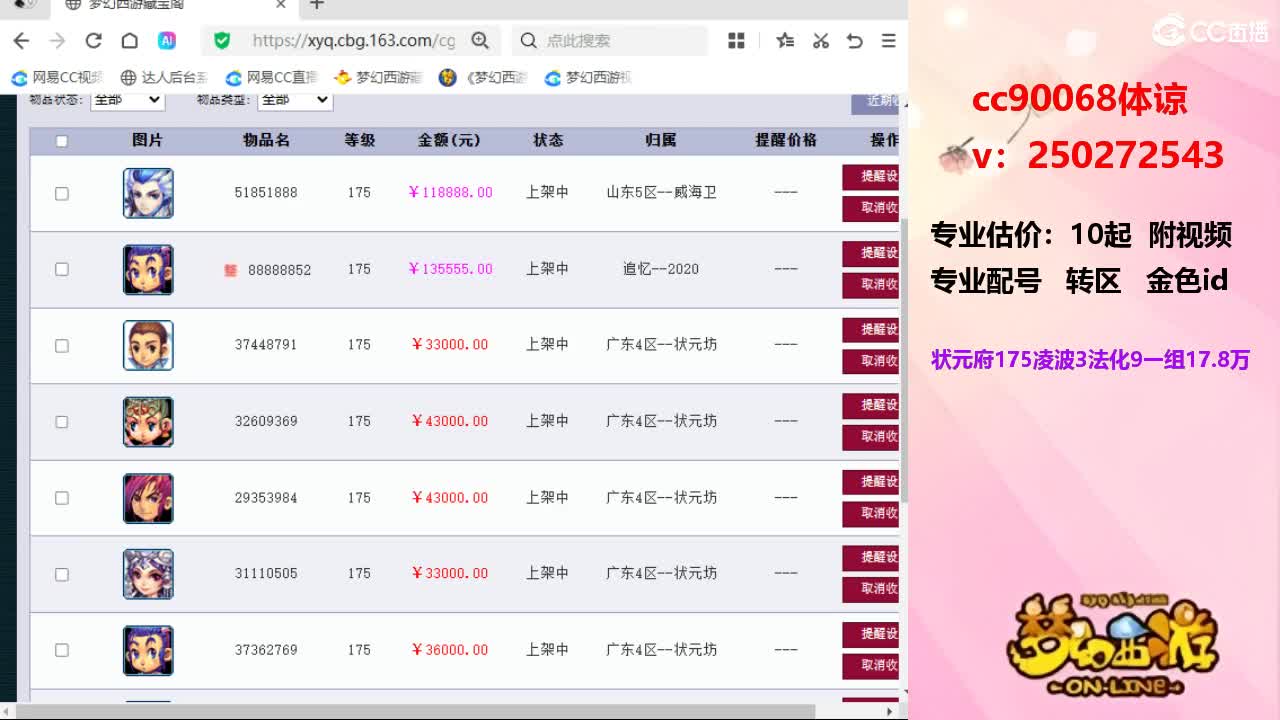Screen dimensions: 1280x720
Task: Open character avatar for item 51851888
Action: pos(148,193)
